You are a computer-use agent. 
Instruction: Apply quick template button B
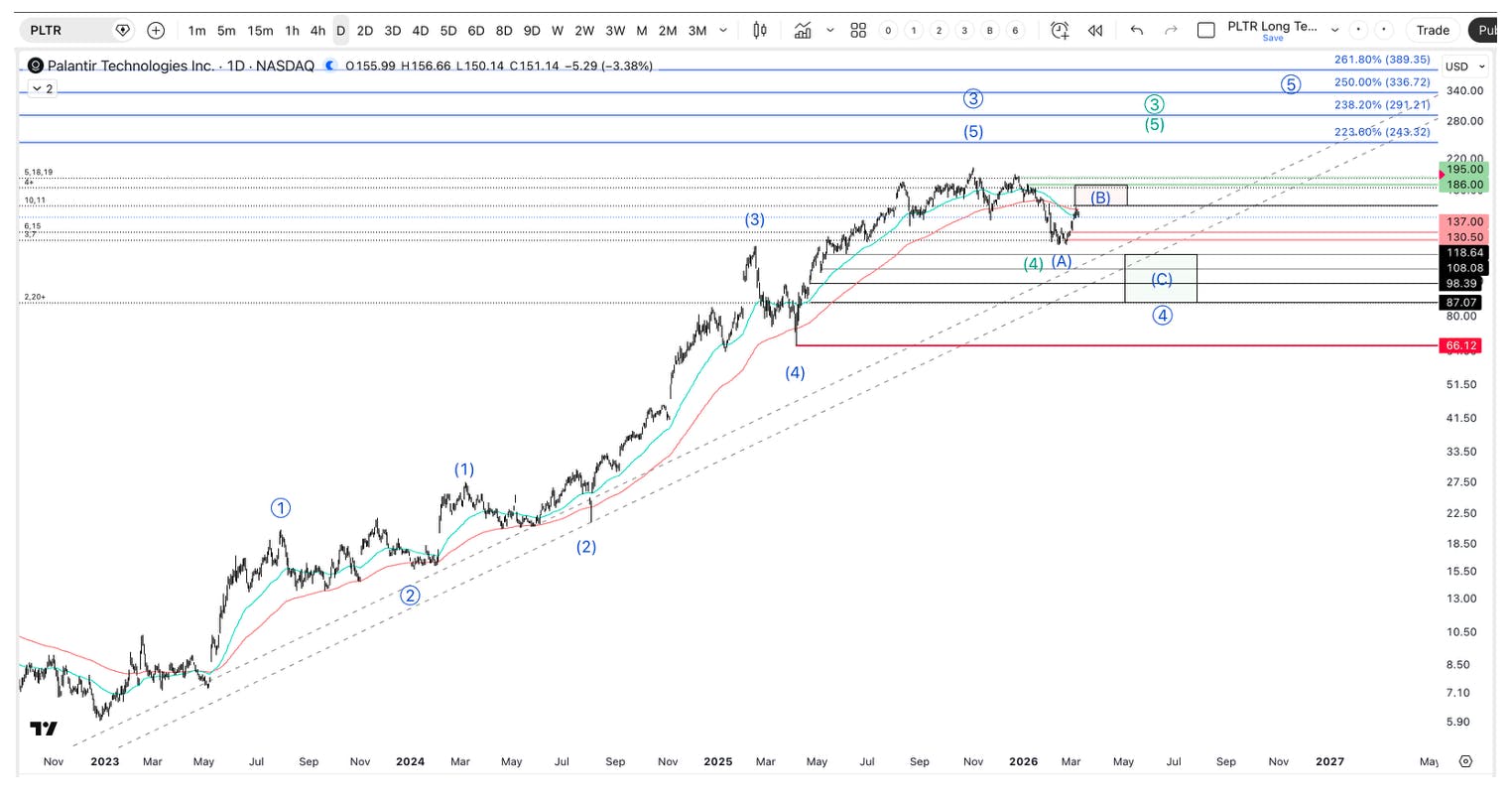[x=989, y=30]
